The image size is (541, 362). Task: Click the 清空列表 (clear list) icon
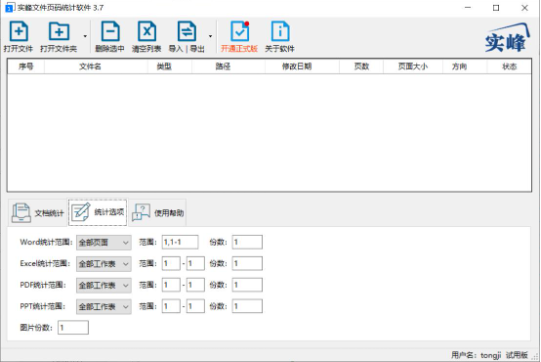point(147,31)
